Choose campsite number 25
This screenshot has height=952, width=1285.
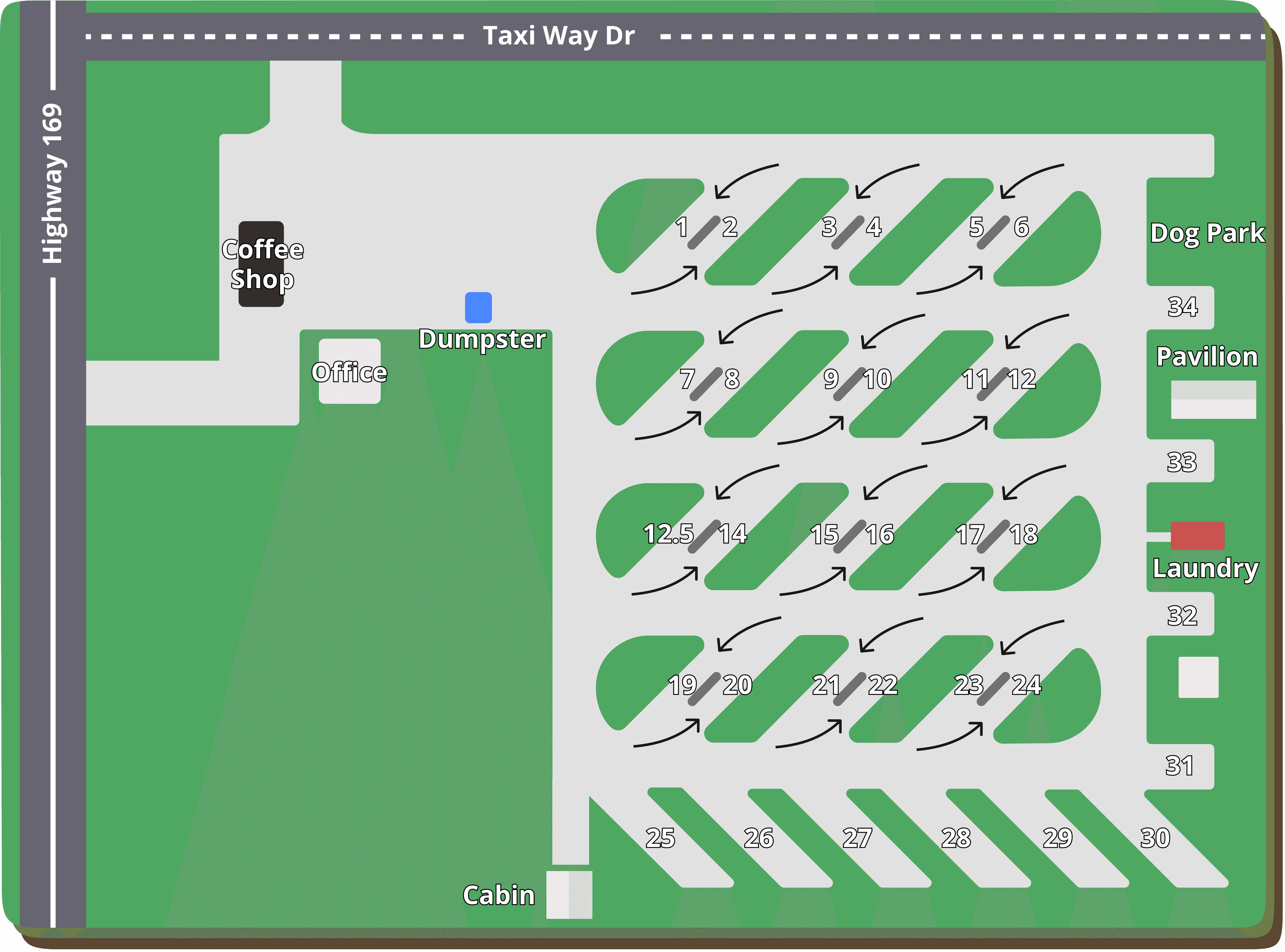pos(660,838)
